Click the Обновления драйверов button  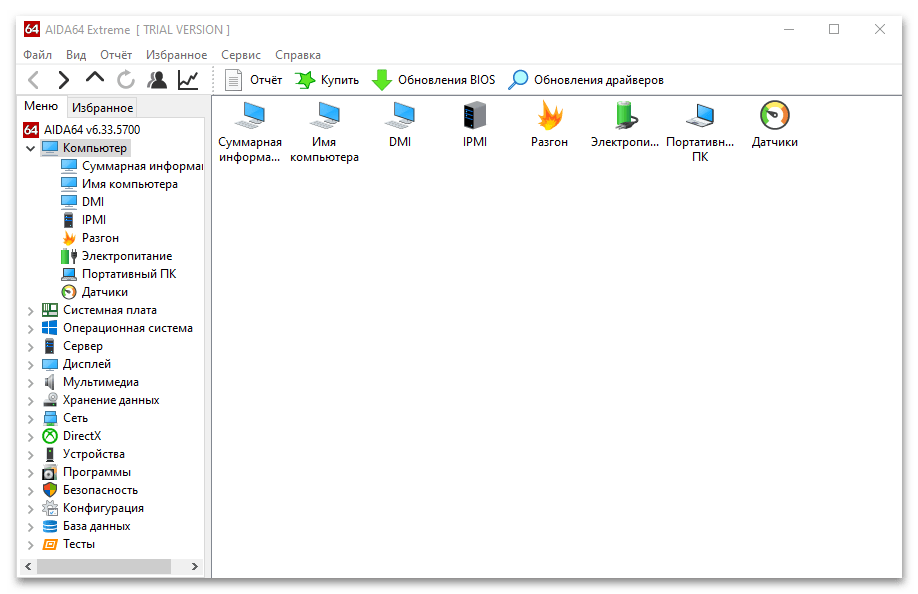pos(586,80)
